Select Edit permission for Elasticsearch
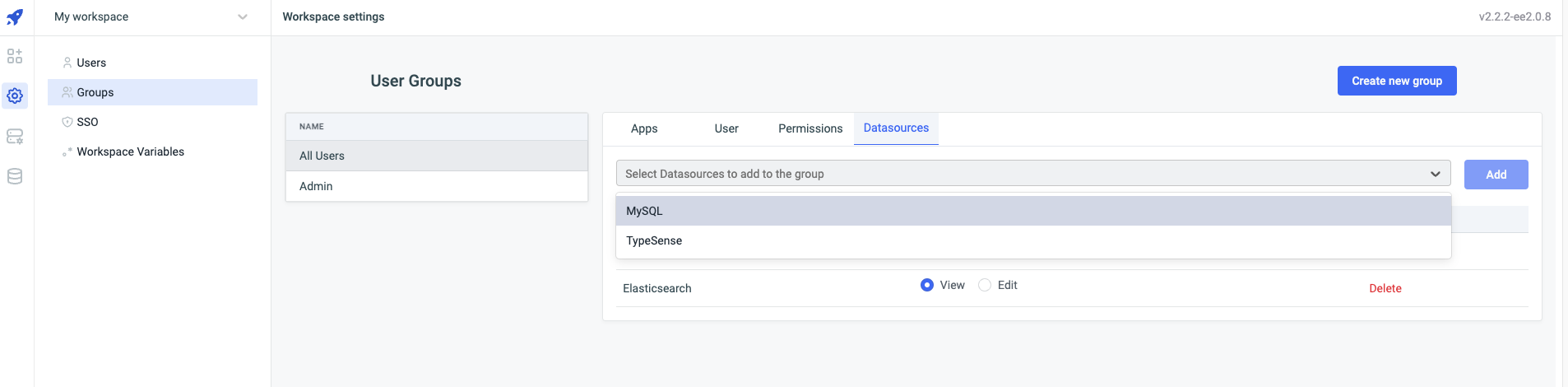The height and width of the screenshot is (387, 1568). coord(985,285)
